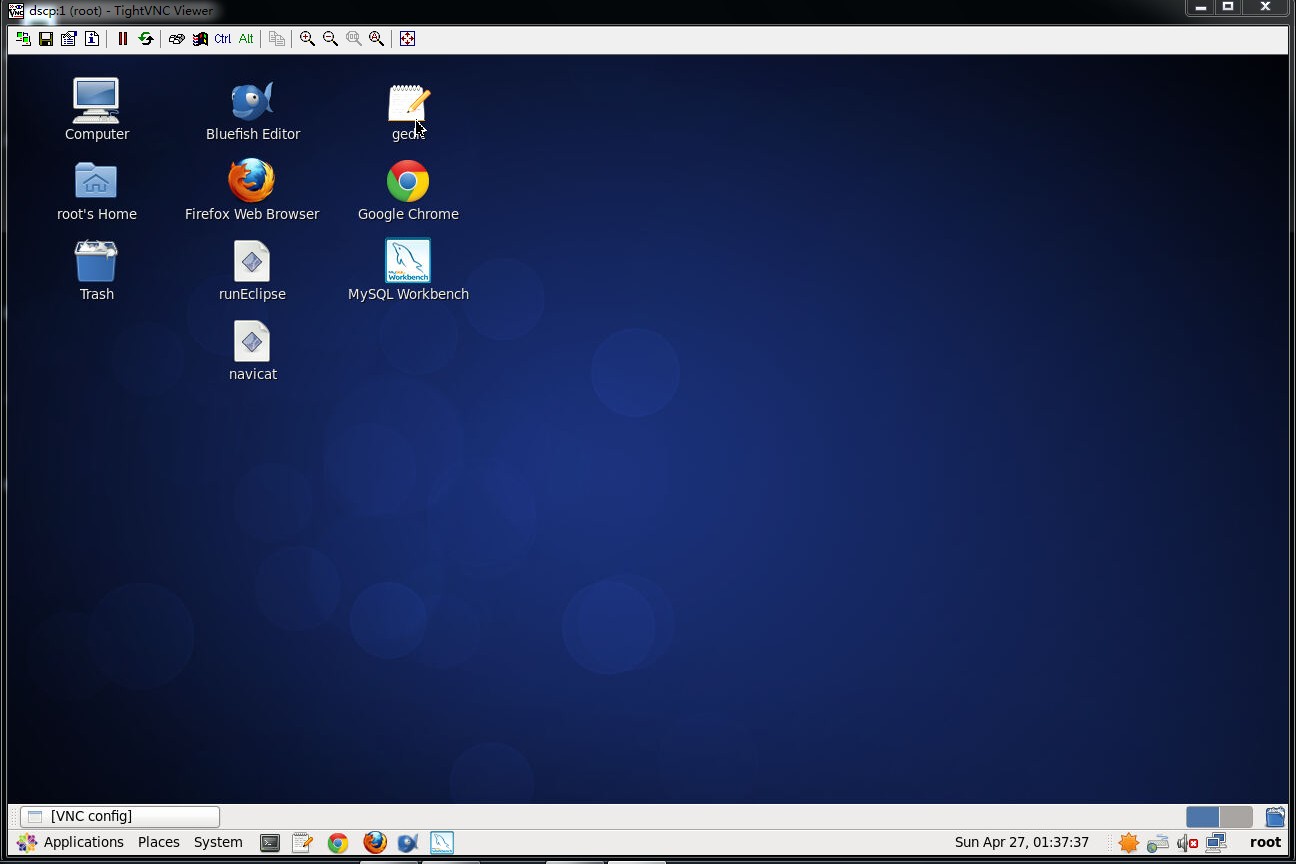Screen dimensions: 1296x864
Task: Open the keyboard input method tray icon
Action: point(1158,843)
